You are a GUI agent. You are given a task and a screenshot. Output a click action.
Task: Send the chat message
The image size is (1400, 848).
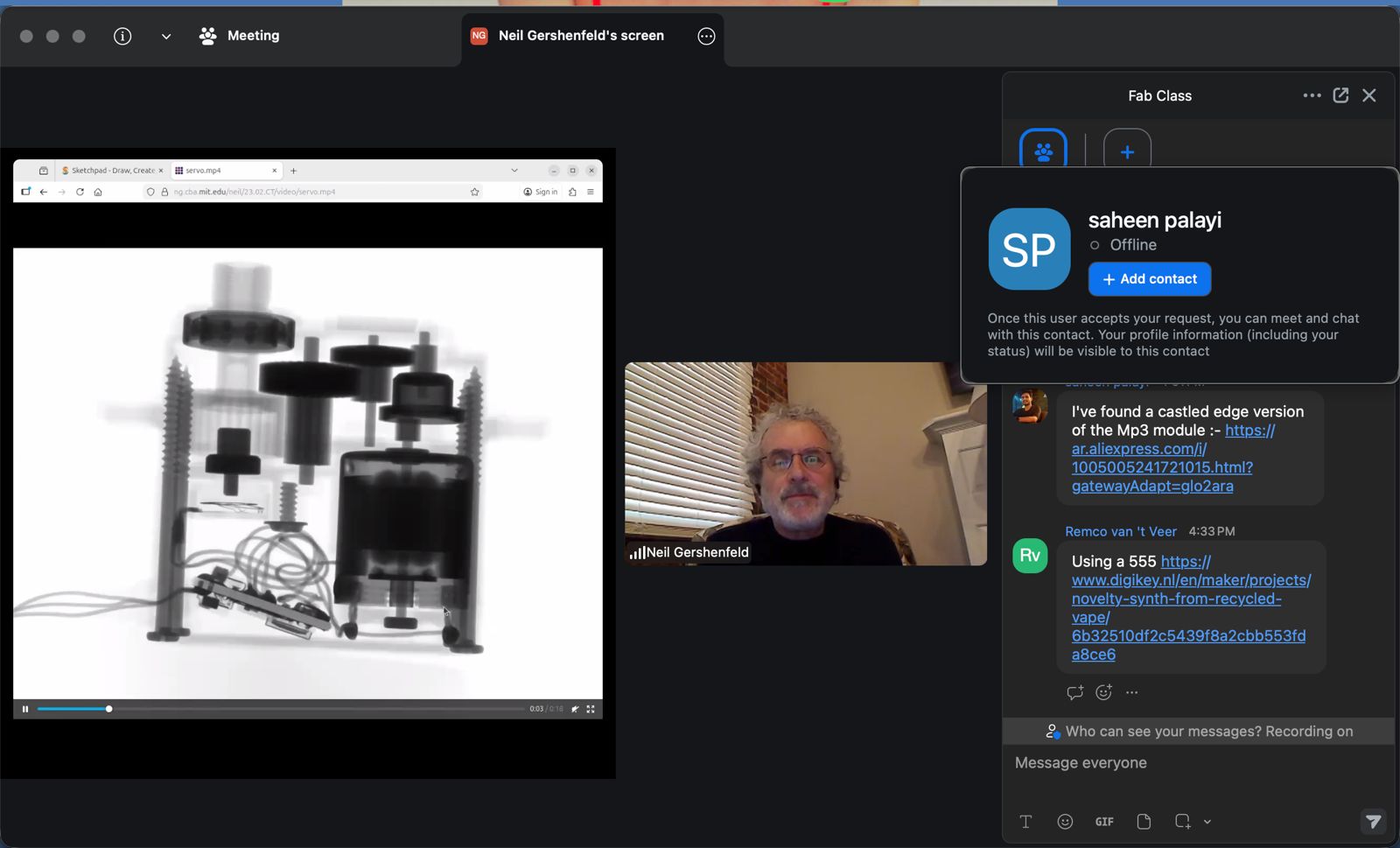pyautogui.click(x=1374, y=822)
